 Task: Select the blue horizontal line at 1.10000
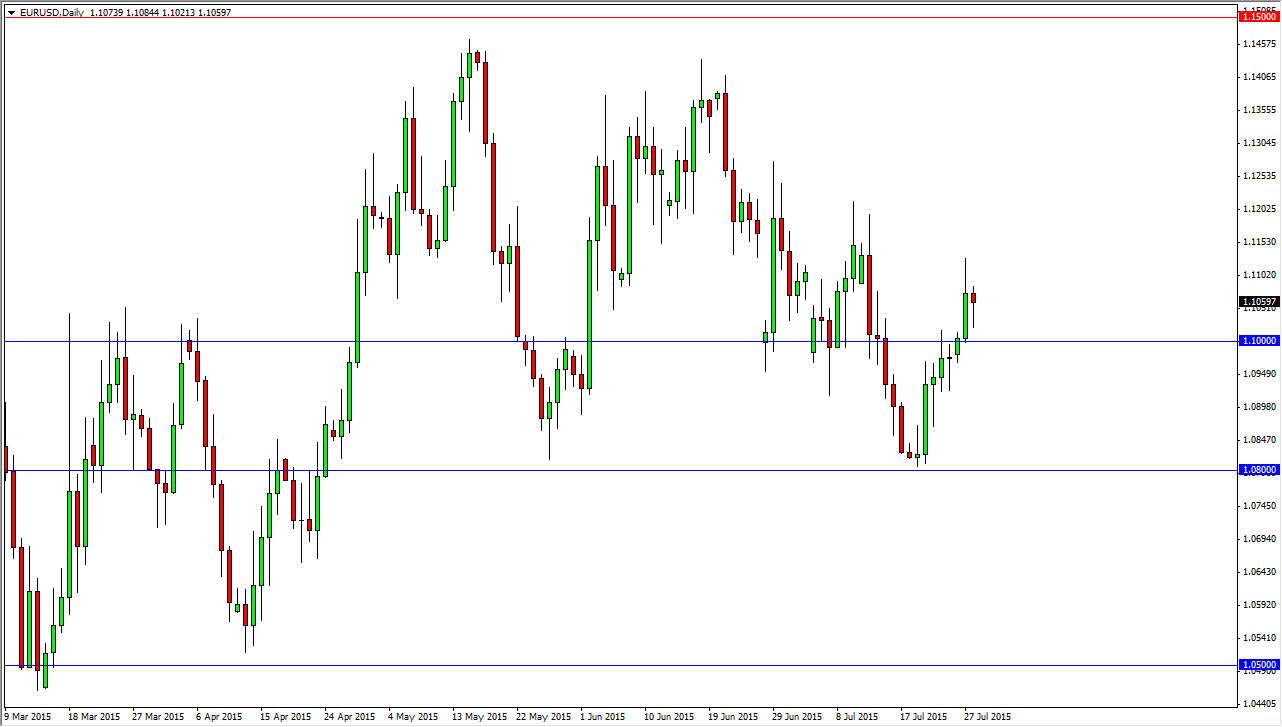620,341
